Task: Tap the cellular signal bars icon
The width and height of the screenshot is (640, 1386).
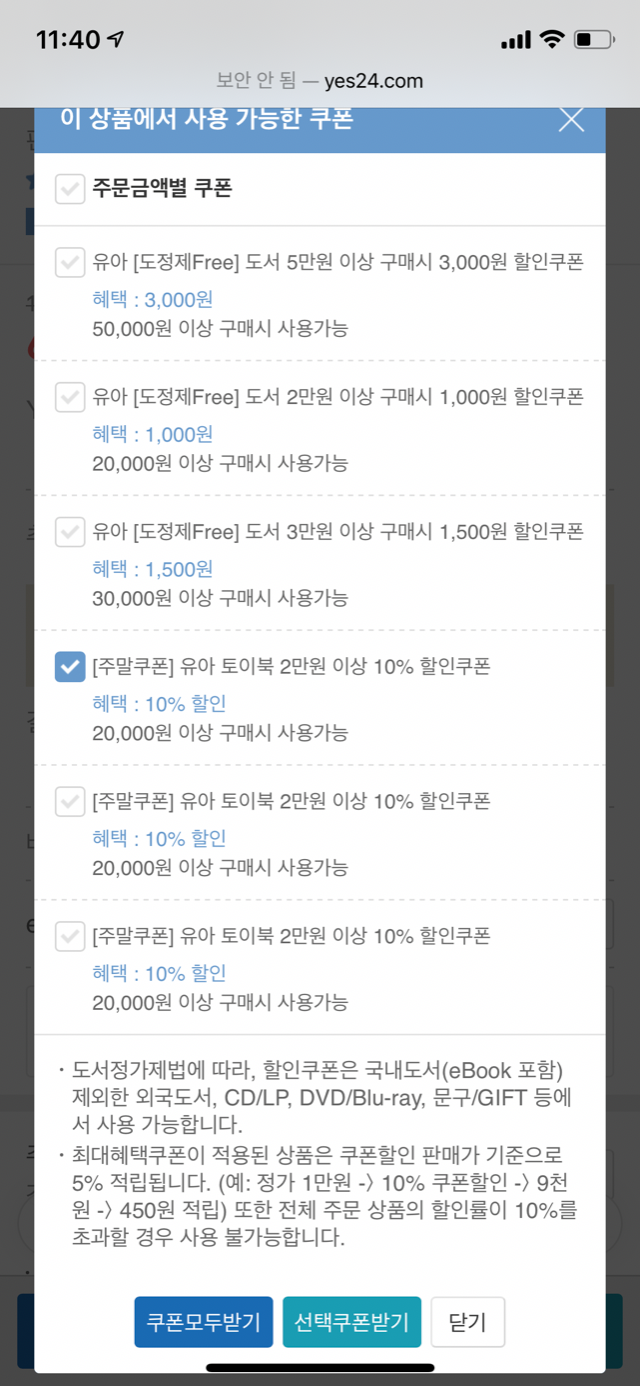Action: click(x=515, y=41)
